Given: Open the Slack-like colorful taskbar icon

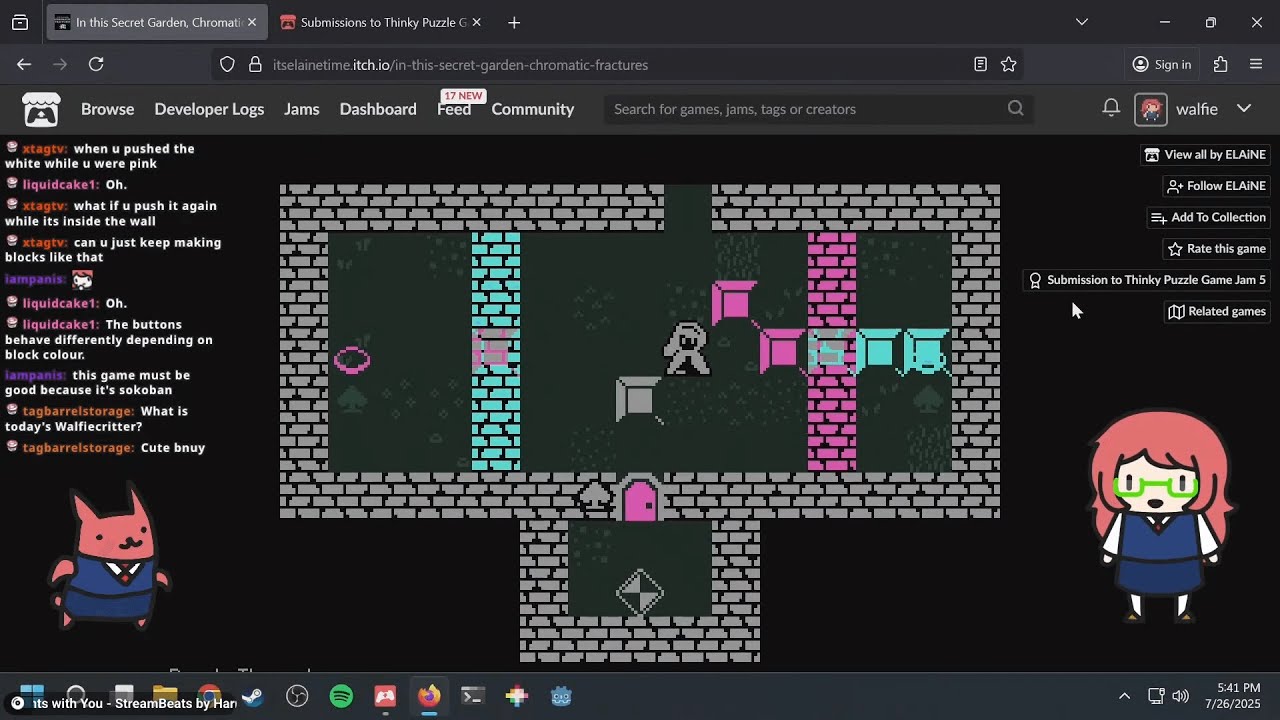Looking at the screenshot, I should [x=517, y=696].
